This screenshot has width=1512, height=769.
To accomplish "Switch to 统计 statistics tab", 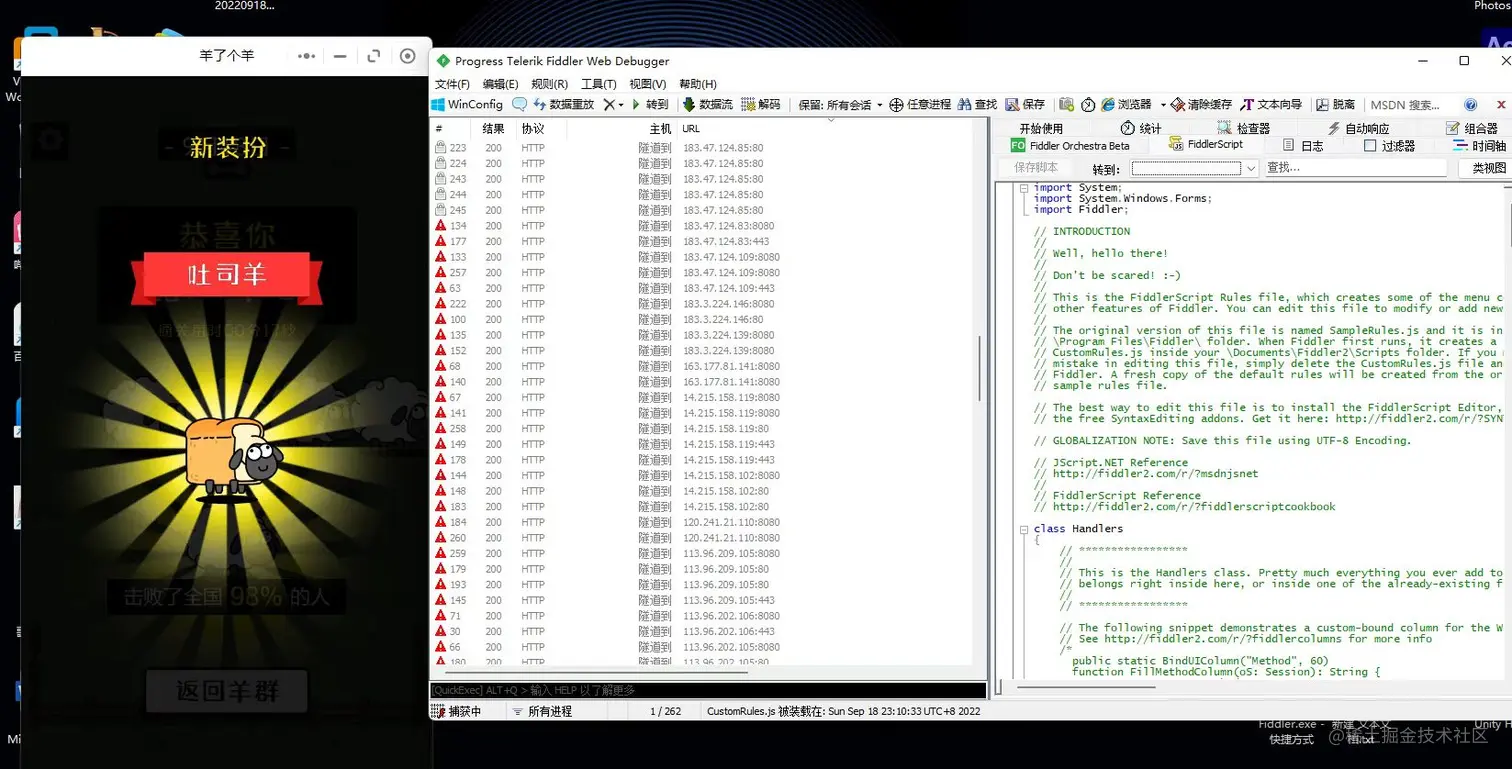I will click(1141, 128).
